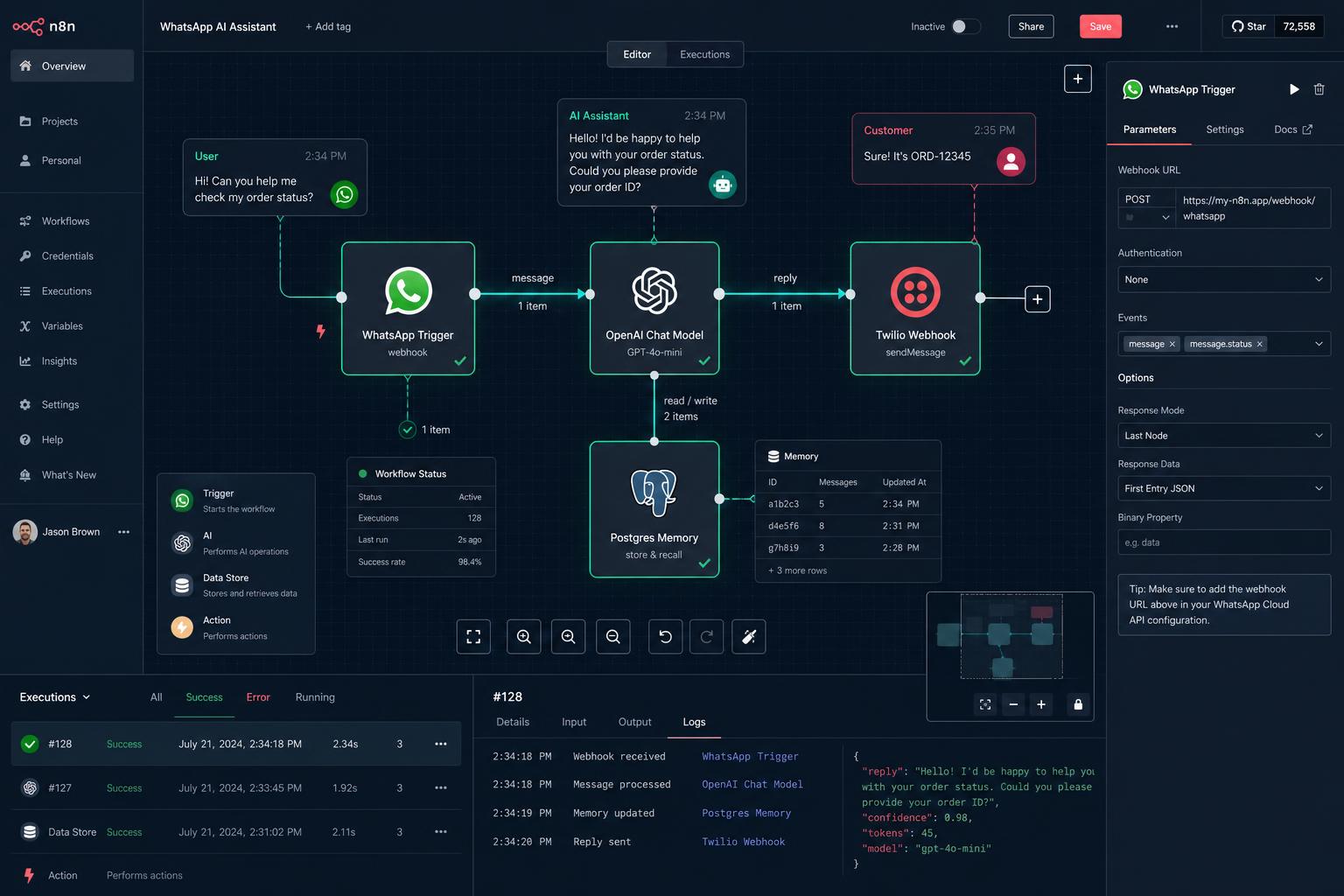Open the Docs external link tab
This screenshot has height=896, width=1344.
(1292, 129)
